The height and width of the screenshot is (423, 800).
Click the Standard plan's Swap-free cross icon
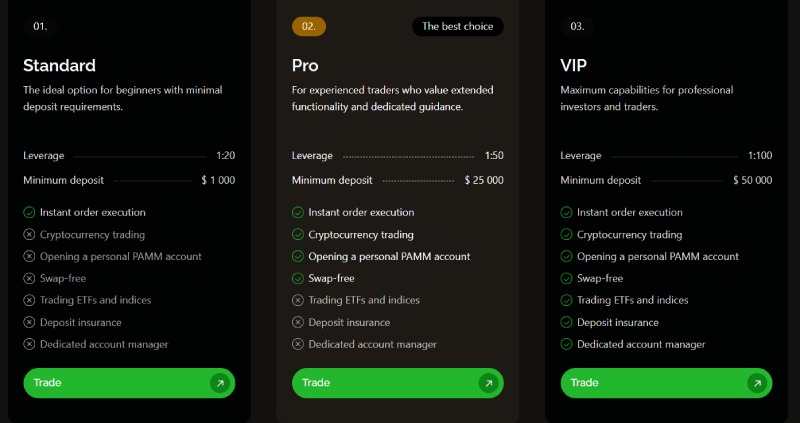[x=29, y=278]
